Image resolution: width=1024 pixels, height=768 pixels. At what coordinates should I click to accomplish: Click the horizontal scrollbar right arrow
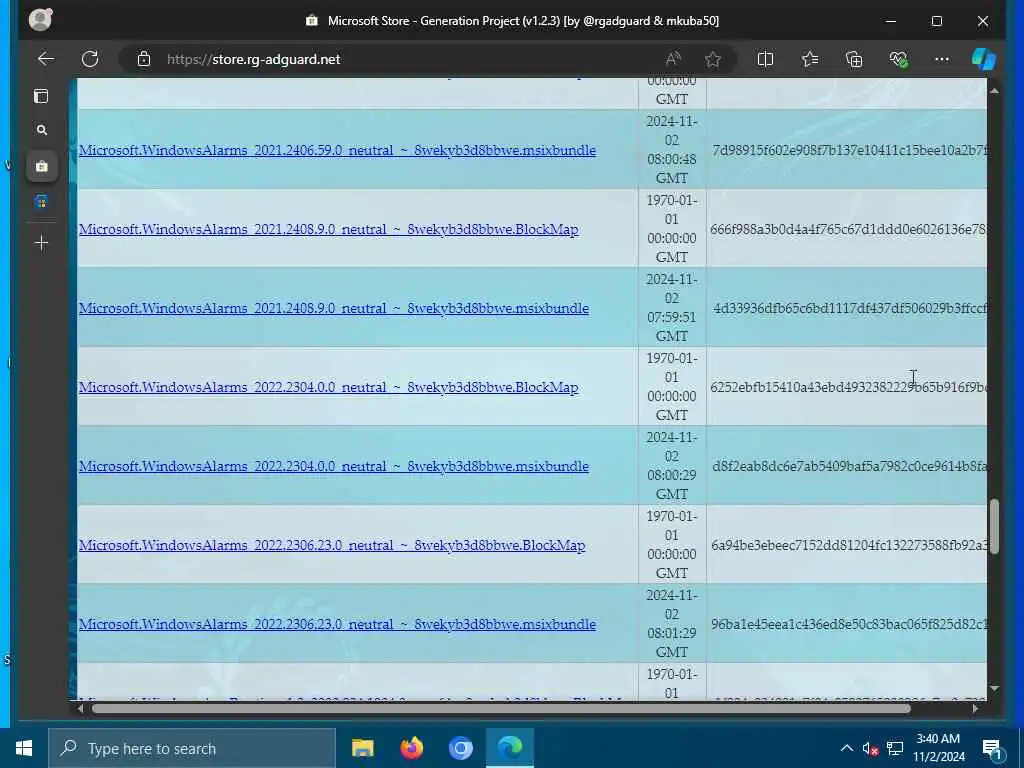click(x=975, y=709)
